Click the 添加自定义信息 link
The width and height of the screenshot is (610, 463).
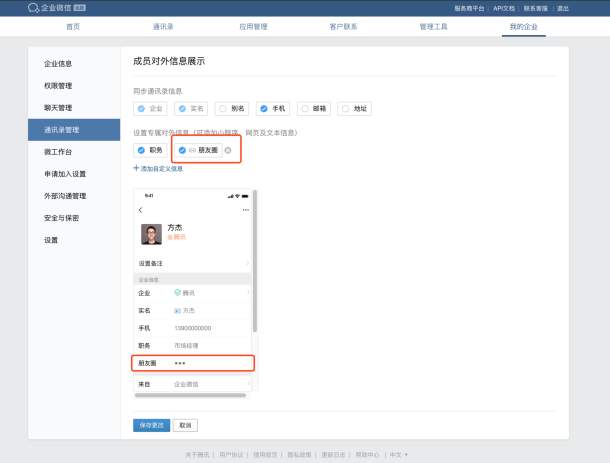(162, 168)
